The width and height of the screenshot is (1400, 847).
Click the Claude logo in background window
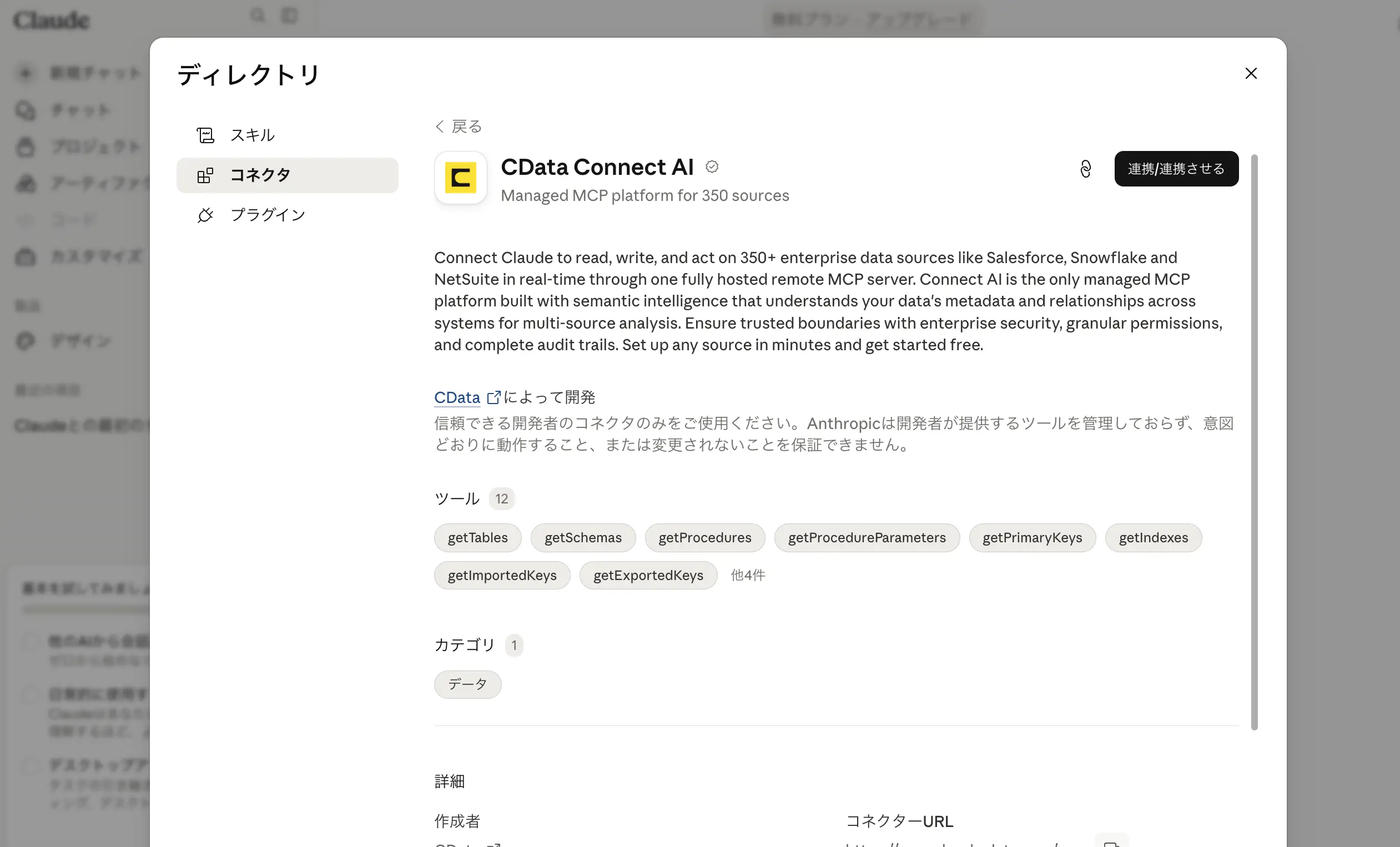point(51,21)
